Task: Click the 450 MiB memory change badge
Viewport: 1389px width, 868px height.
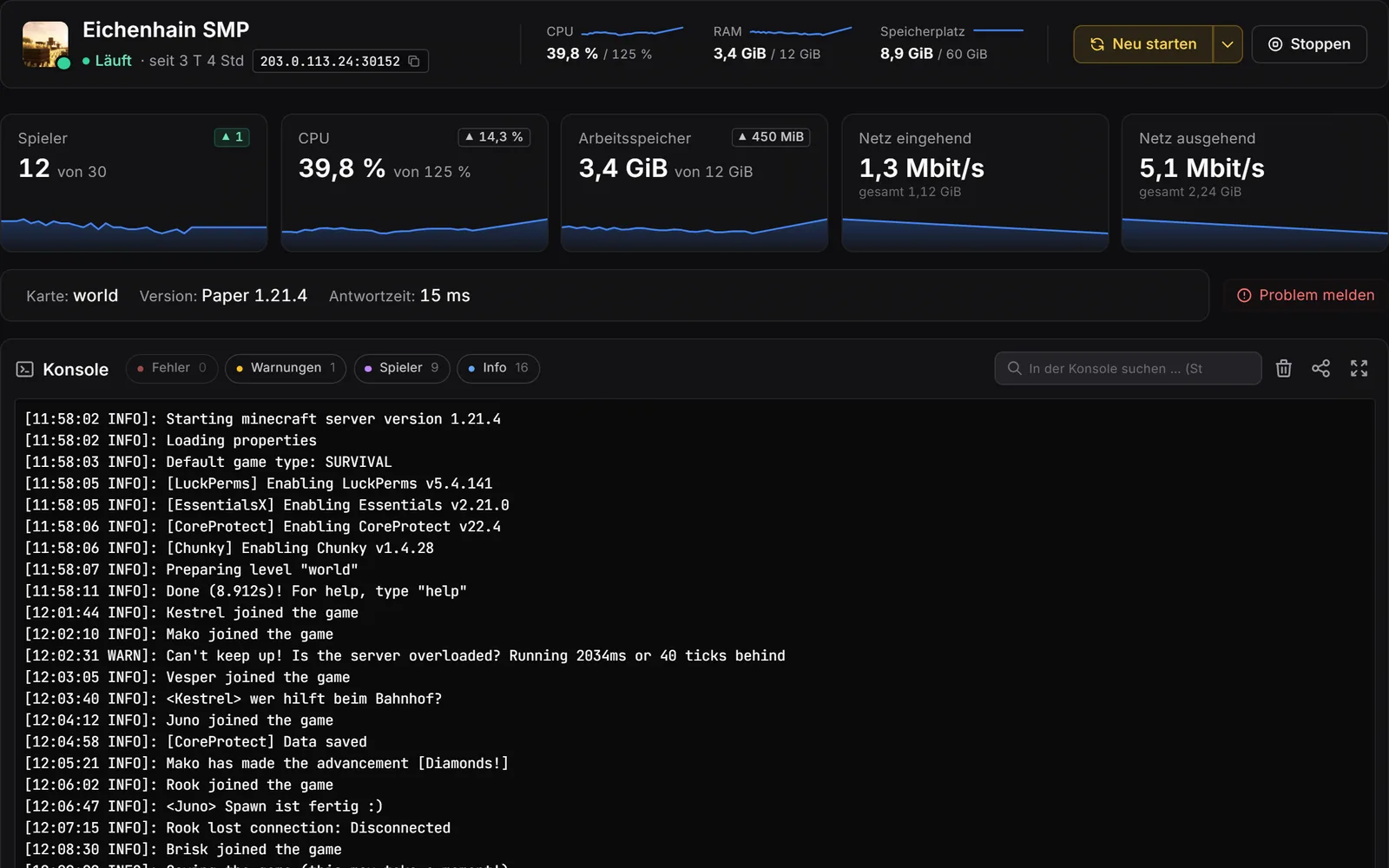Action: click(x=771, y=137)
